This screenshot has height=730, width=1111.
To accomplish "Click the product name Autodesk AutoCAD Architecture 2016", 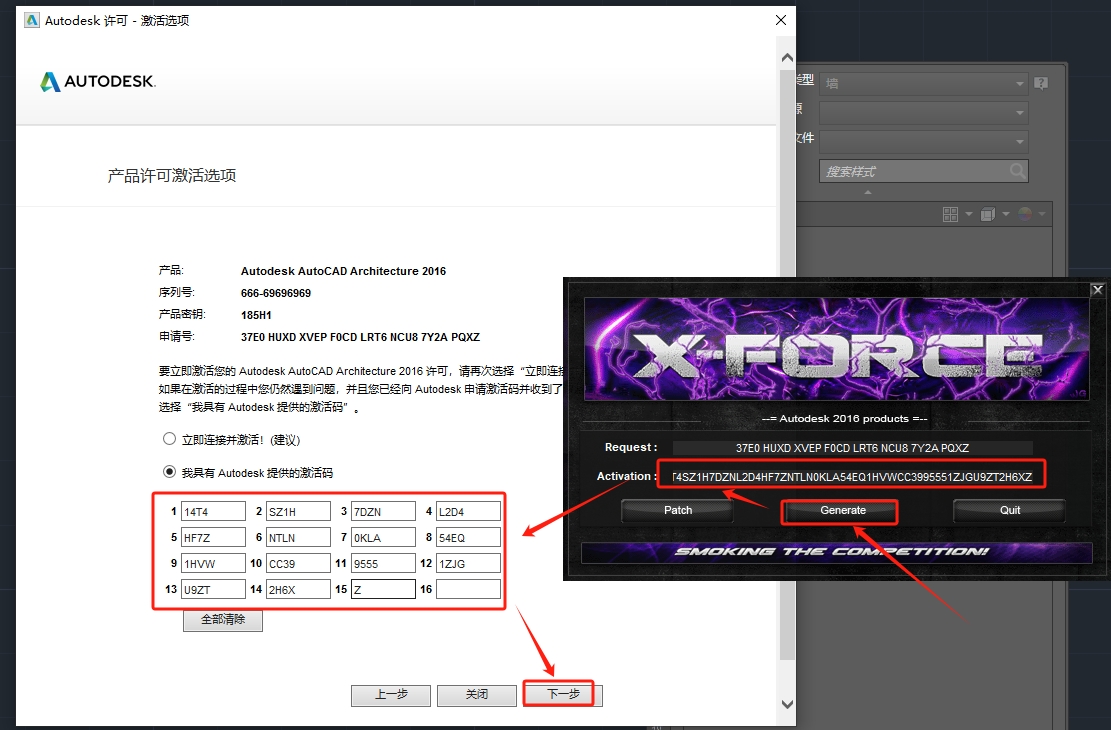I will pyautogui.click(x=344, y=271).
